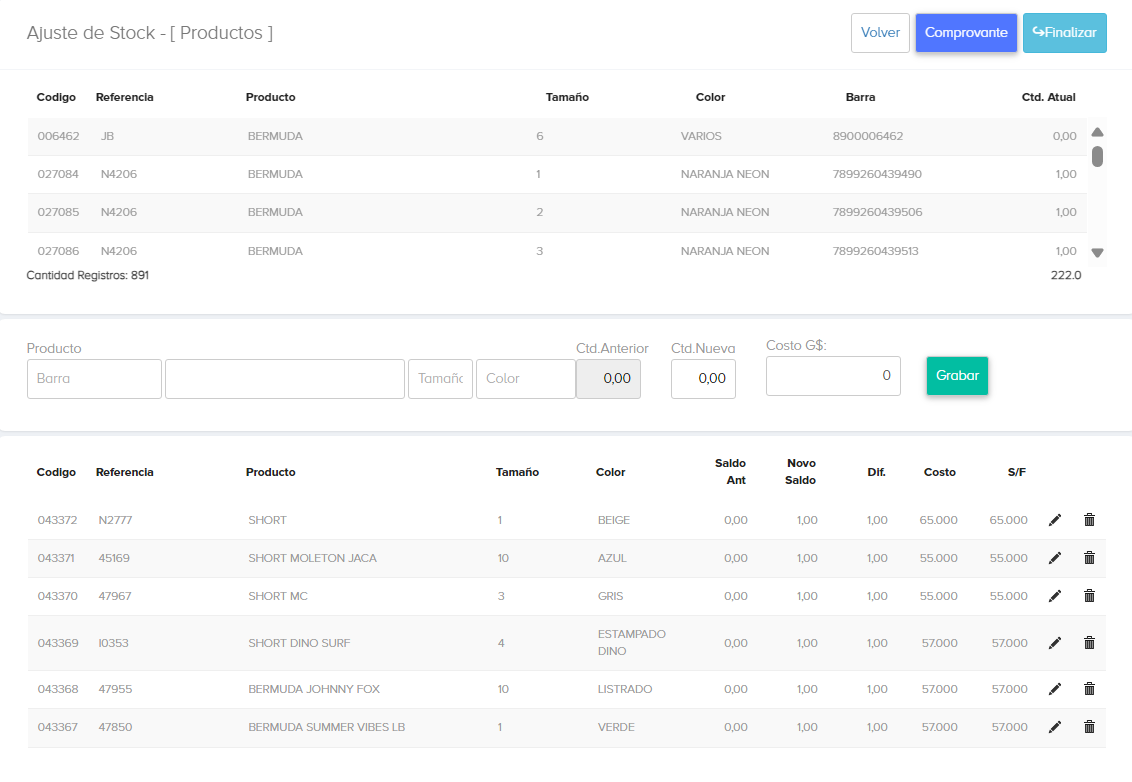
Task: Click Cantidad Registros: 891 text
Action: 88,275
